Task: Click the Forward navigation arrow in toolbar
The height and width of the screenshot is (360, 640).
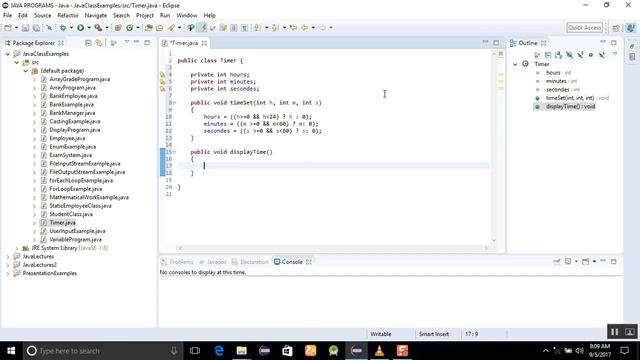Action: click(x=322, y=28)
